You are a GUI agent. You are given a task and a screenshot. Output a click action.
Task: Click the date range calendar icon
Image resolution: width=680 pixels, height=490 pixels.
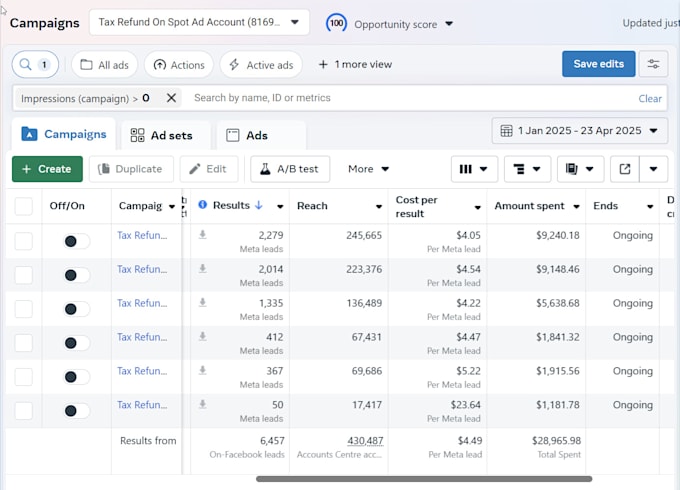pyautogui.click(x=507, y=131)
